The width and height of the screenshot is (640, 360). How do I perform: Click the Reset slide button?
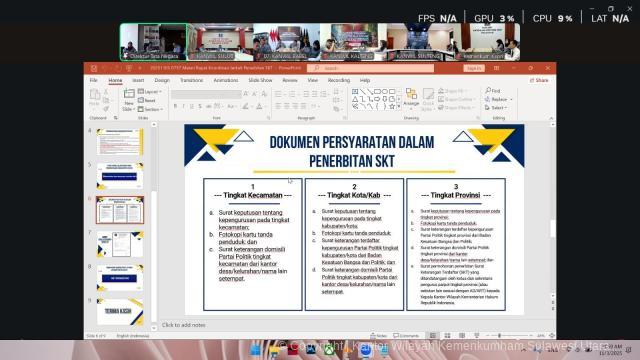(x=147, y=100)
